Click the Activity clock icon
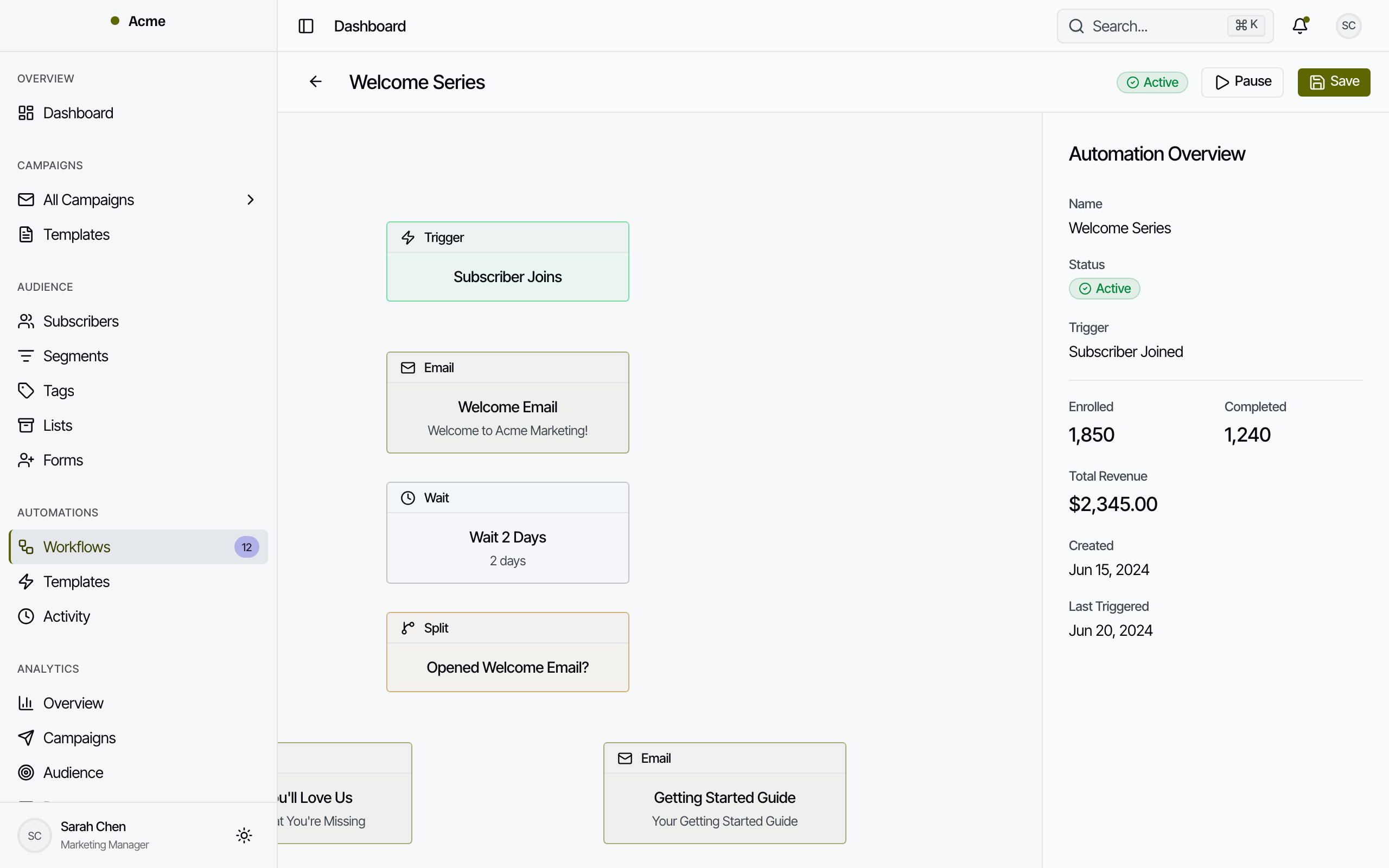 [26, 616]
